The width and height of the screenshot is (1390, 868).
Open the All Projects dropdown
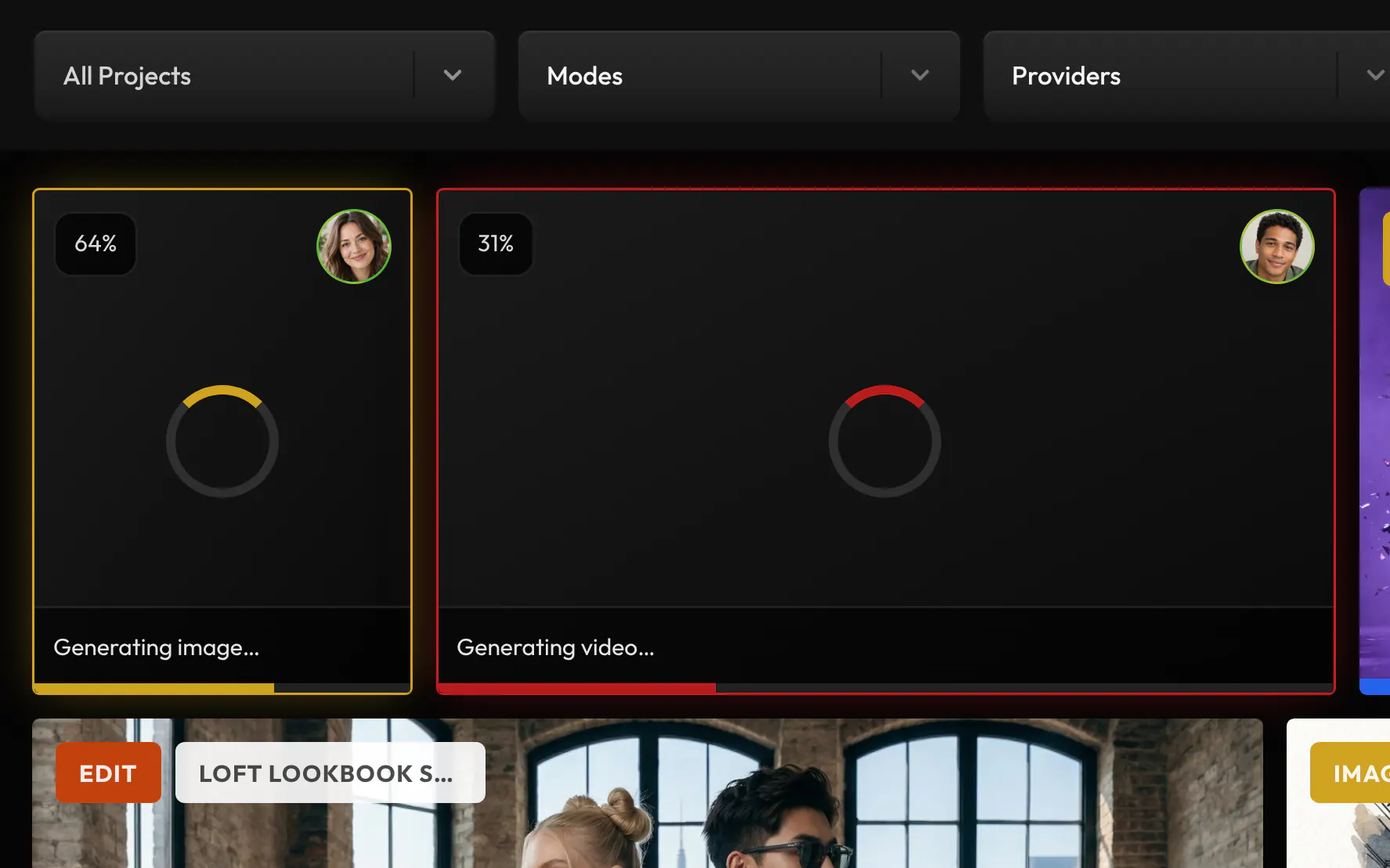coord(264,76)
